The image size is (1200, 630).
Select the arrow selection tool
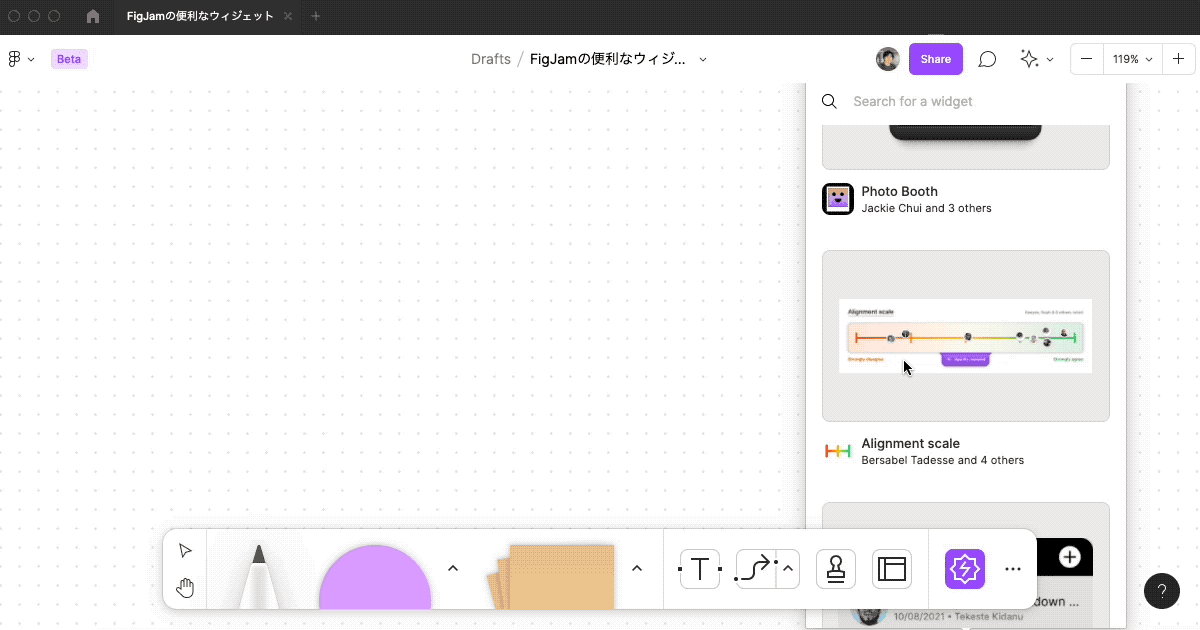pos(185,549)
